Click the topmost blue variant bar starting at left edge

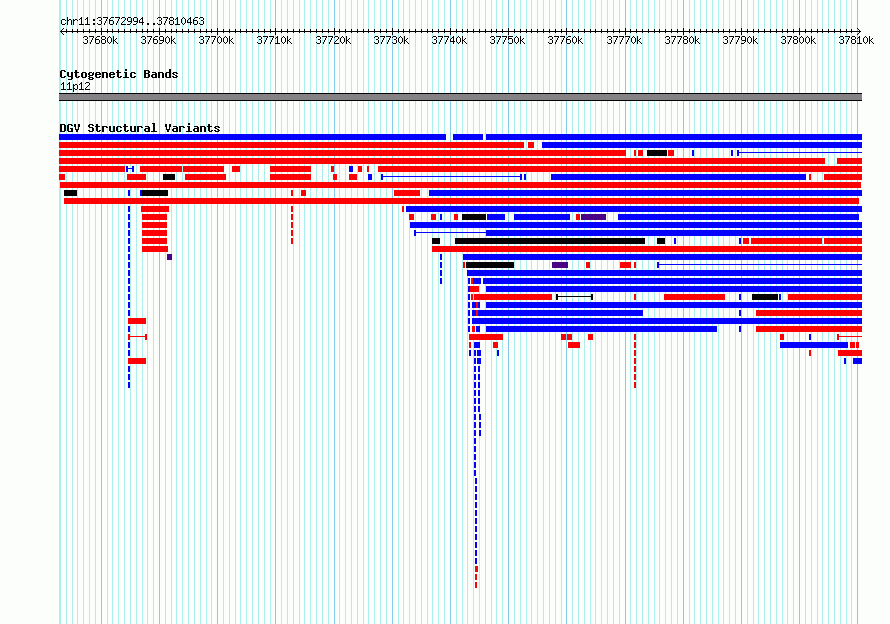[253, 137]
